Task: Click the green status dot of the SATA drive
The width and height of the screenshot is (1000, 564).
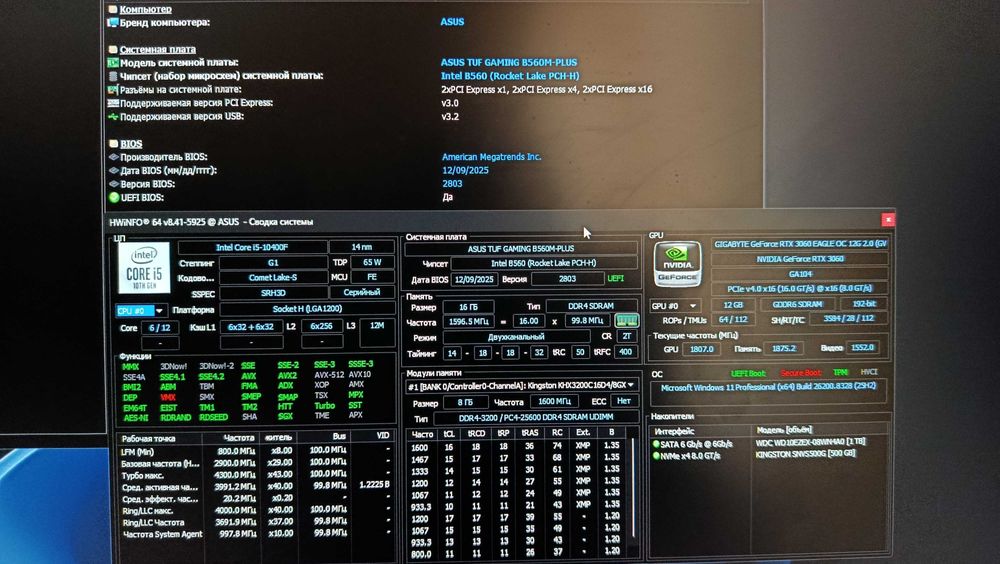Action: [656, 443]
